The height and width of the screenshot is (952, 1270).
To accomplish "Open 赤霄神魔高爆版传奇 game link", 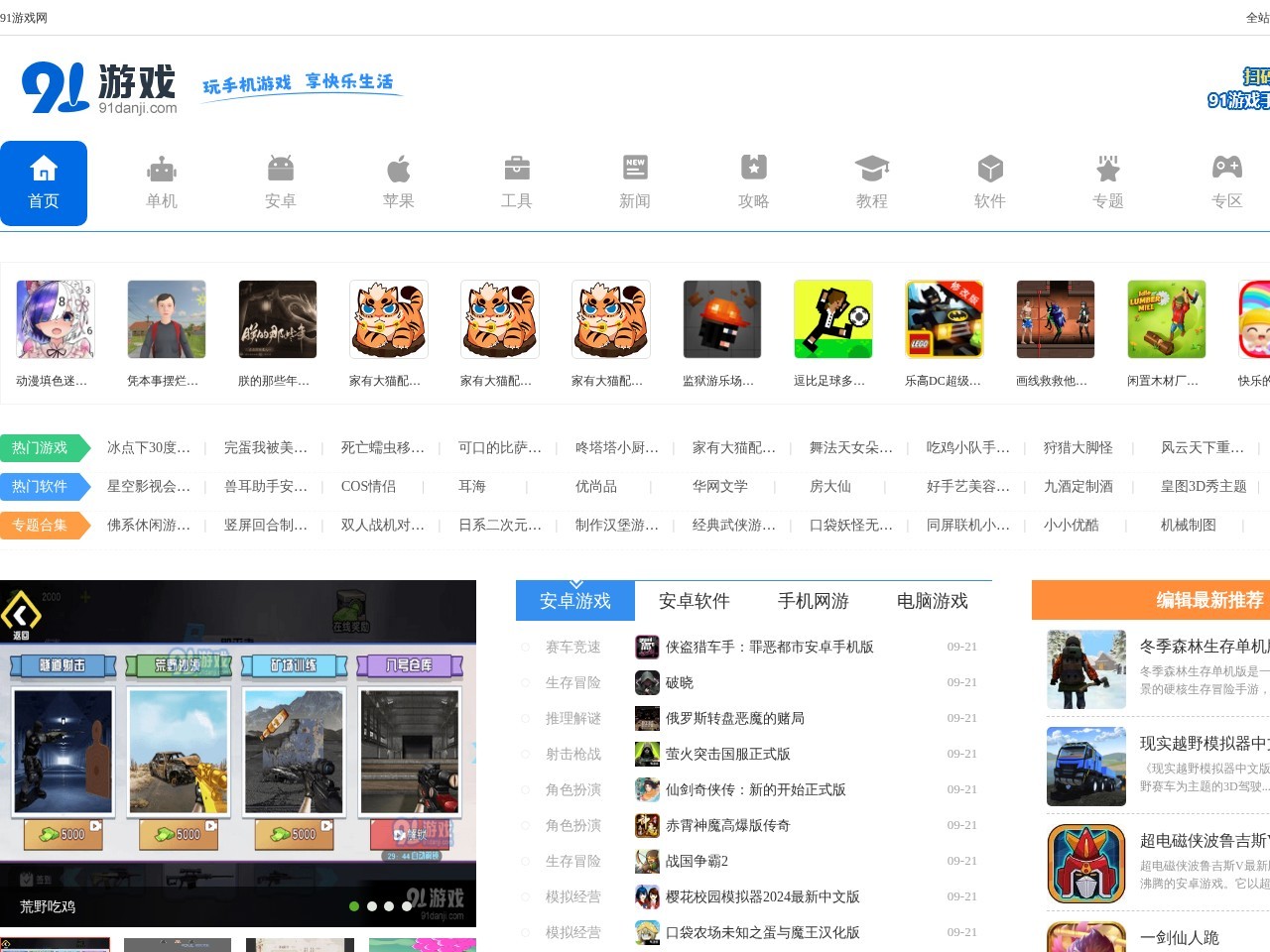I will (728, 825).
